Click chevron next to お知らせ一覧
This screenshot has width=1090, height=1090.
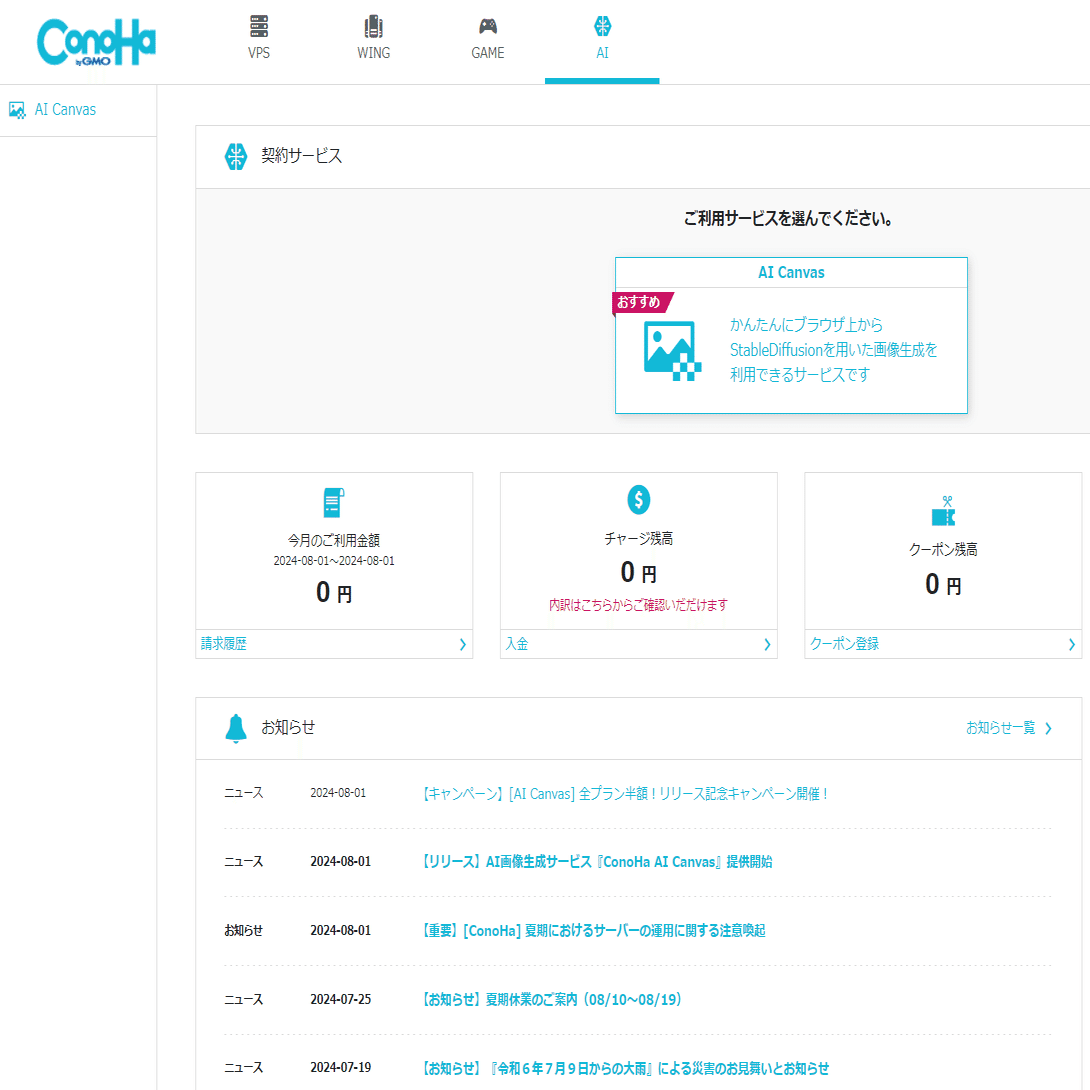(1048, 729)
